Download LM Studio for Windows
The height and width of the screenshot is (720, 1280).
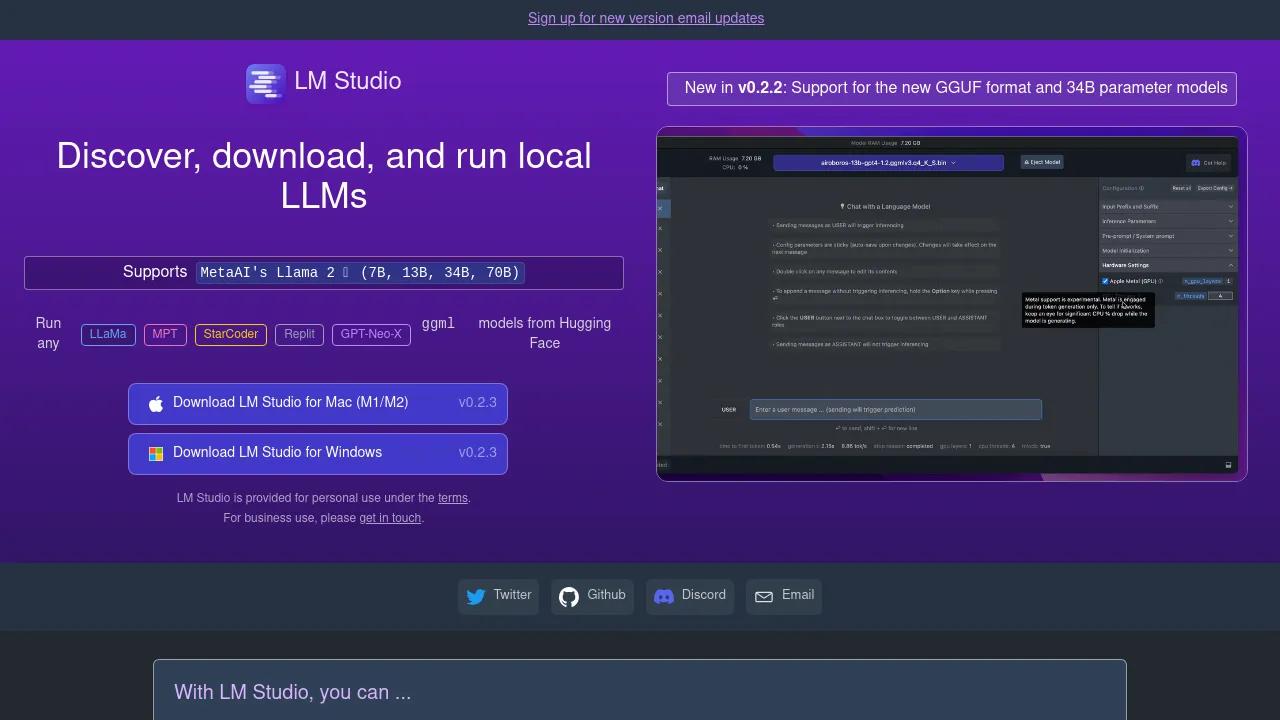pos(318,453)
